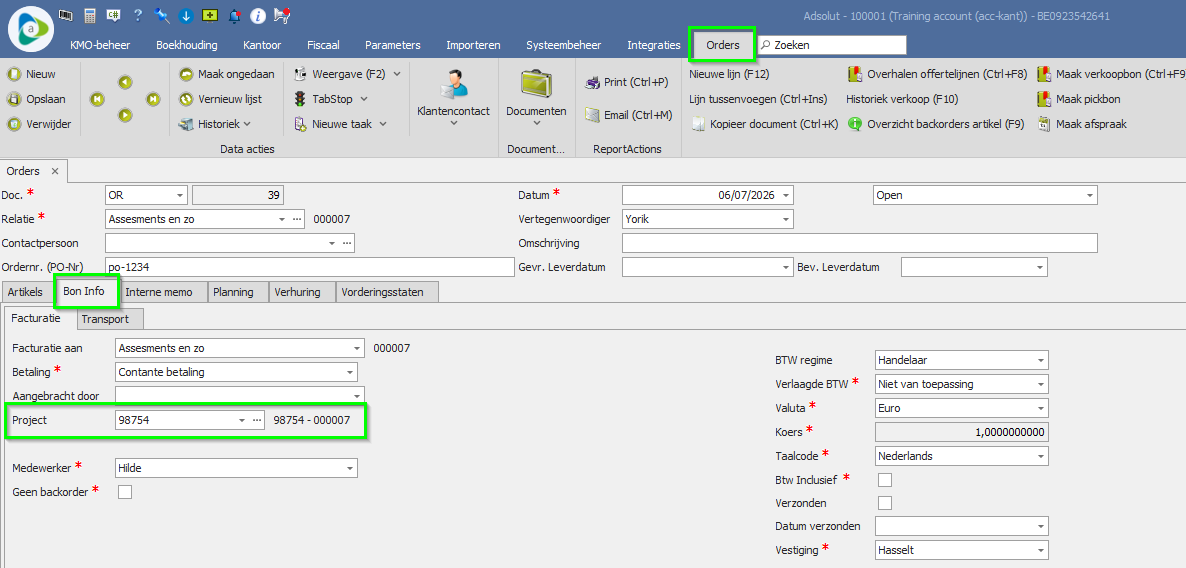
Task: Open Documenten briefcase menu
Action: click(x=536, y=98)
